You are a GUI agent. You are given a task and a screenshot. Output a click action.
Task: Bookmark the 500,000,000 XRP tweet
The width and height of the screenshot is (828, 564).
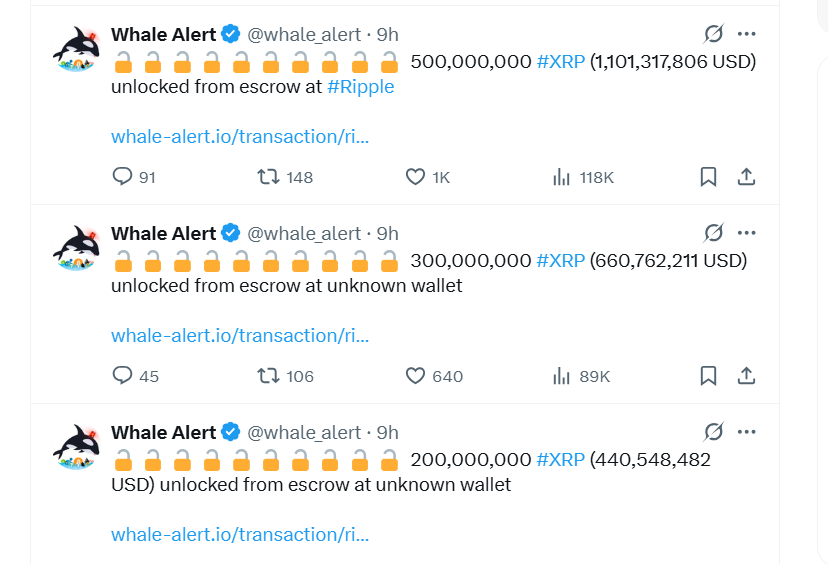(x=708, y=177)
